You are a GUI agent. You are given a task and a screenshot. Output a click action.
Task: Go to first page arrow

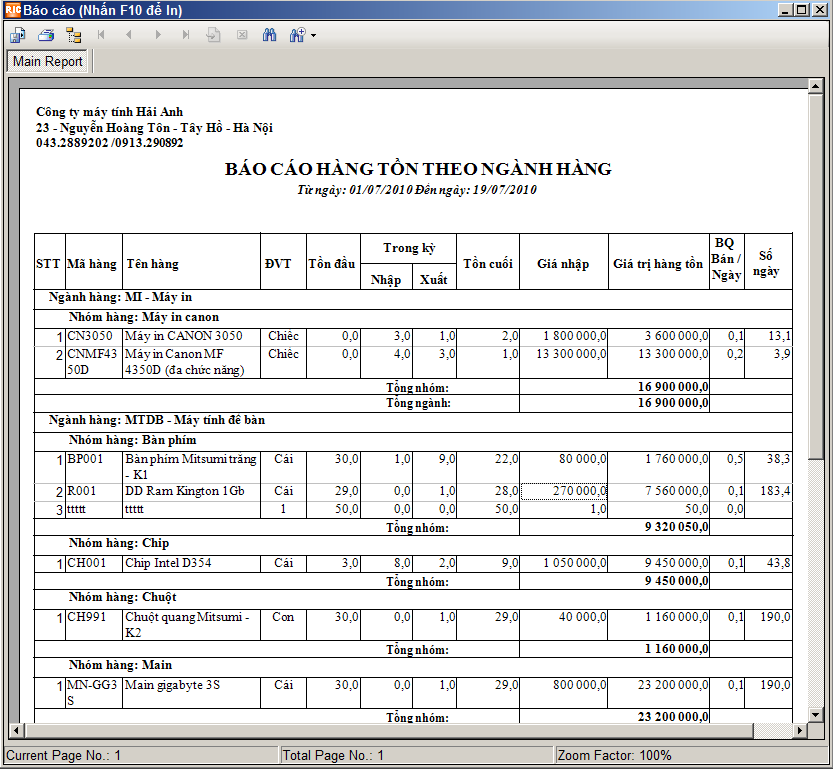(101, 35)
